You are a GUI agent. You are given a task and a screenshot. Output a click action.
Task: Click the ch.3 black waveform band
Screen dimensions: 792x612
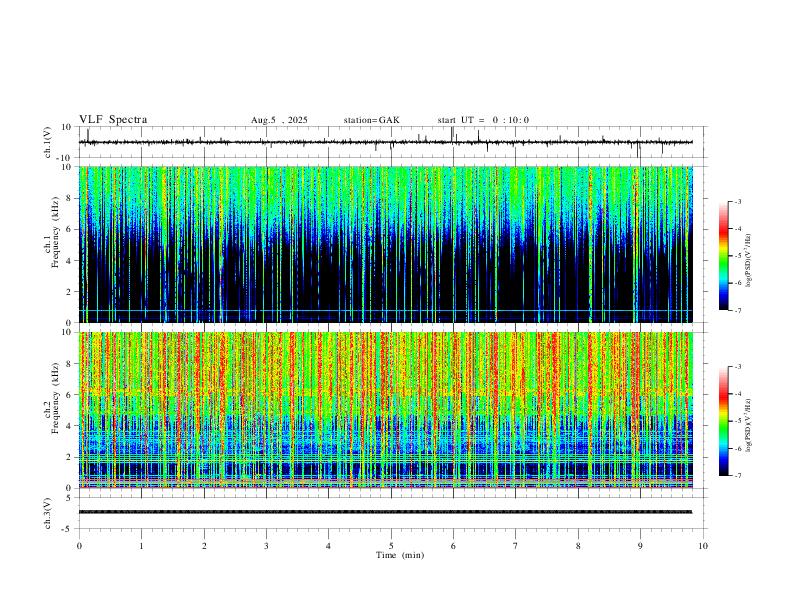385,512
